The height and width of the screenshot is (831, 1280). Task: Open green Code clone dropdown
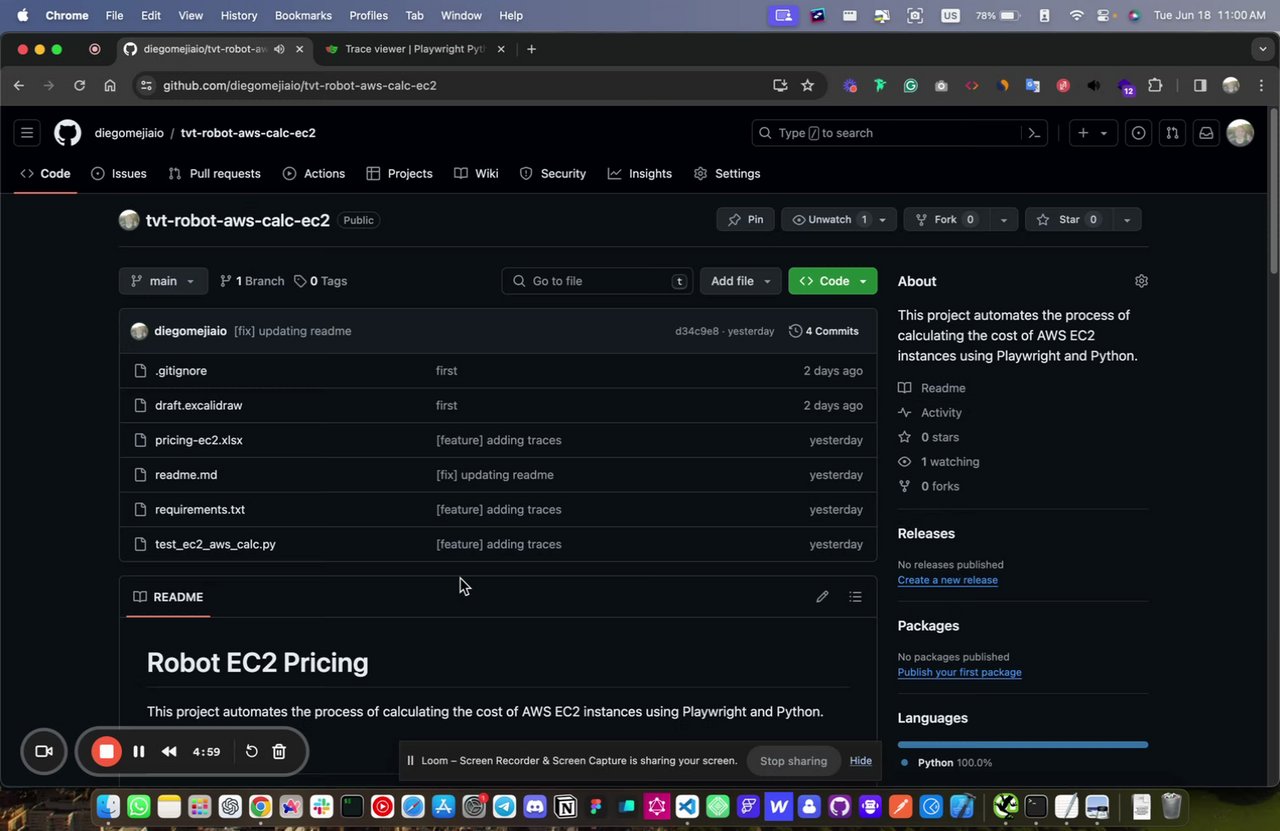coord(833,281)
